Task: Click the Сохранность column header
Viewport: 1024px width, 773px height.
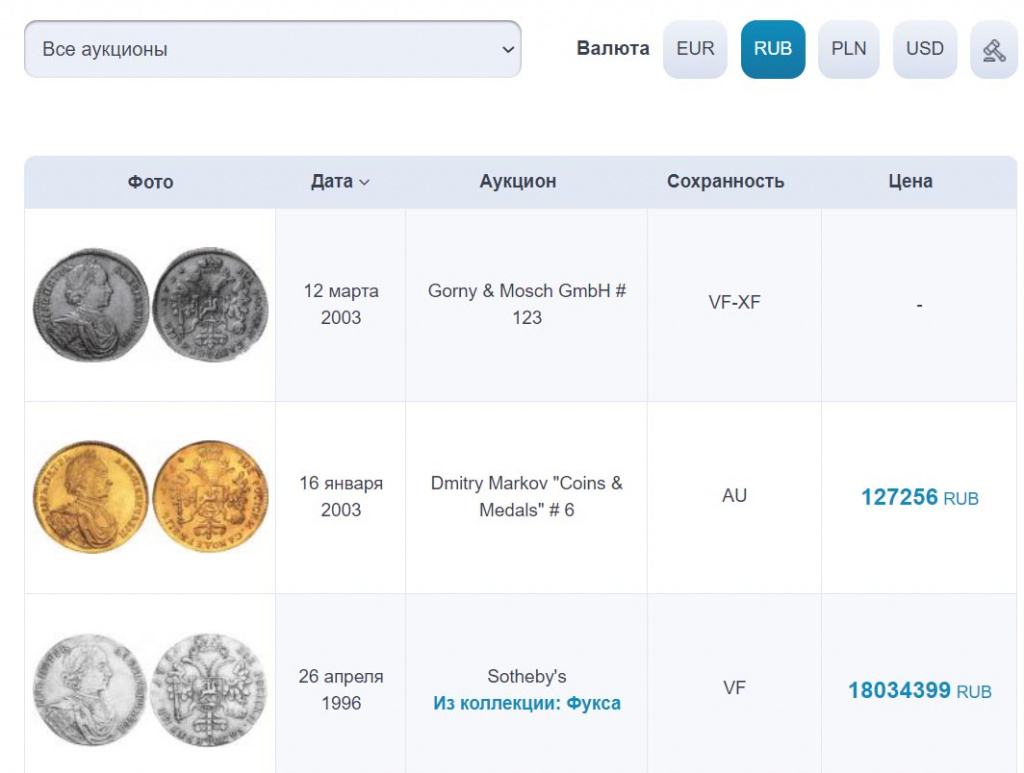Action: [x=725, y=182]
